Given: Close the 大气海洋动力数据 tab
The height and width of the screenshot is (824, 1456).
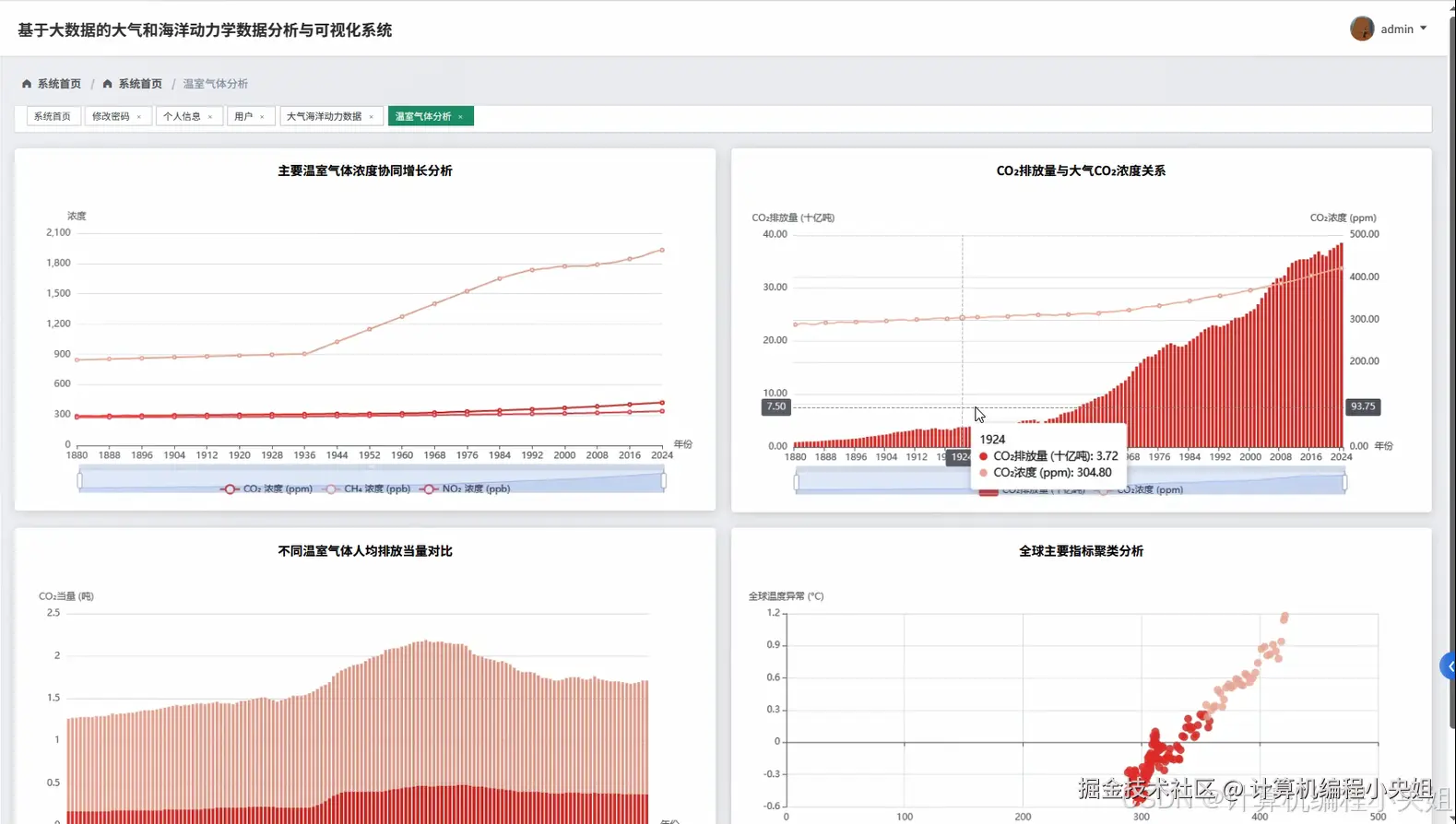Looking at the screenshot, I should click(x=372, y=117).
